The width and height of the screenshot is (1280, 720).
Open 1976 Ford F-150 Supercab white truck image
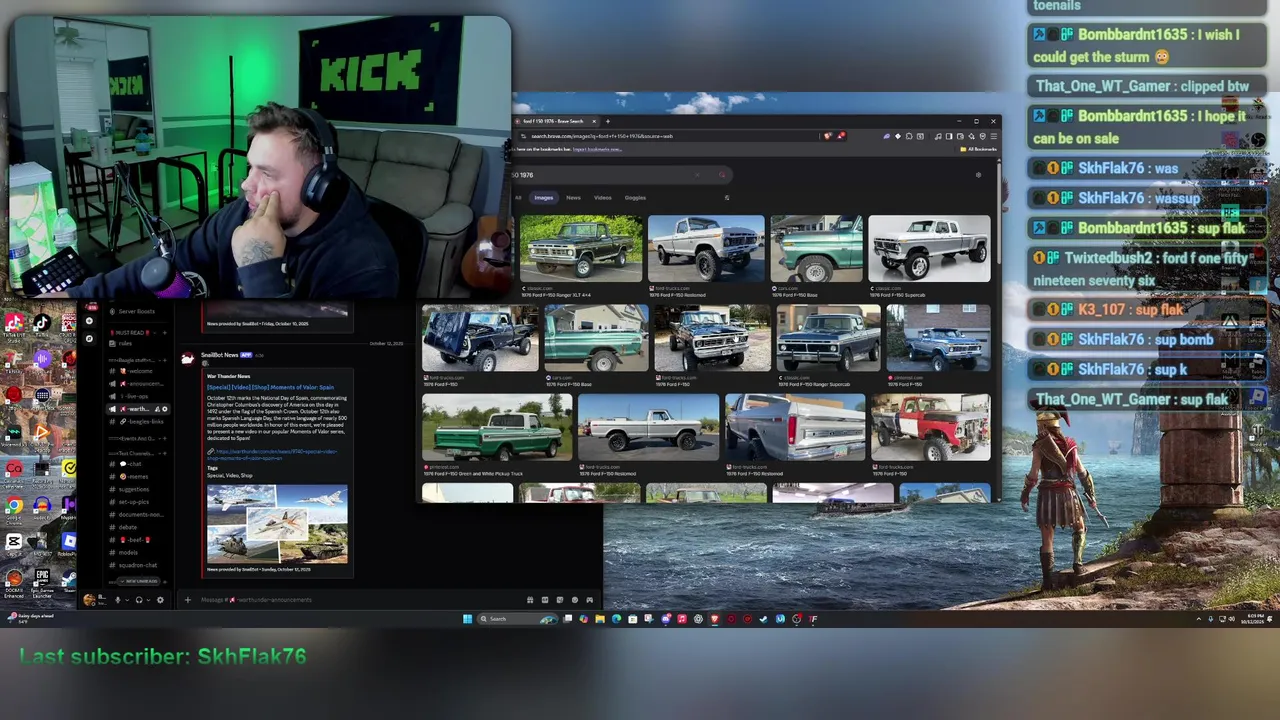pos(929,248)
